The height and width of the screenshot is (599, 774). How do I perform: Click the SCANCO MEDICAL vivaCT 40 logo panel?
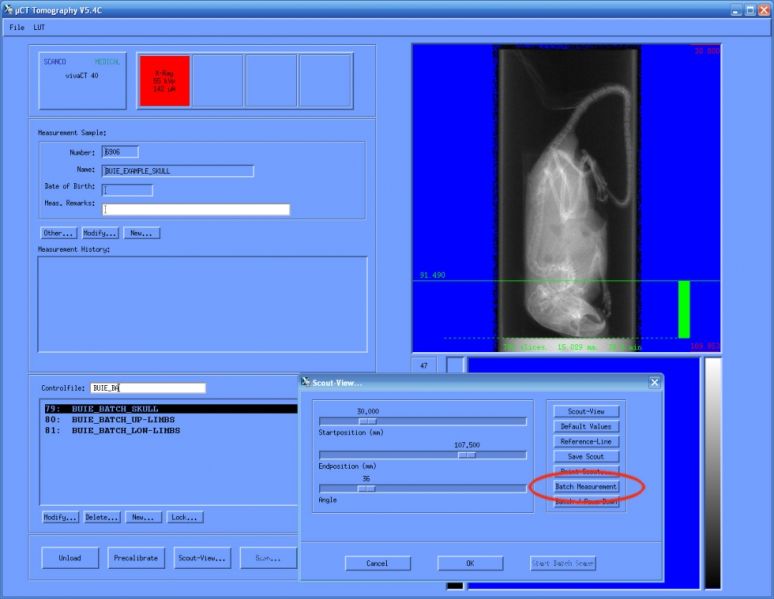[x=82, y=81]
